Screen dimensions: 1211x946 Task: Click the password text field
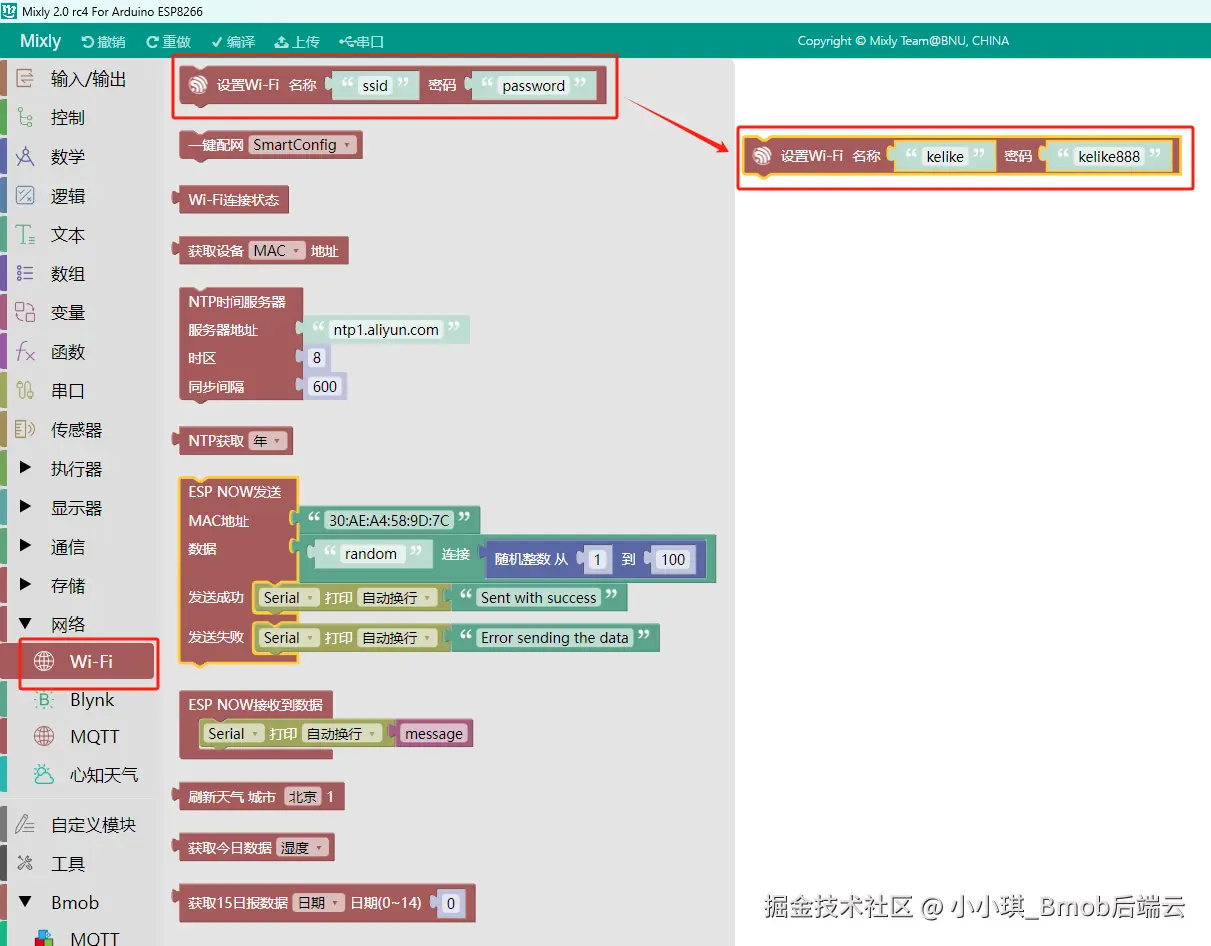[x=534, y=86]
